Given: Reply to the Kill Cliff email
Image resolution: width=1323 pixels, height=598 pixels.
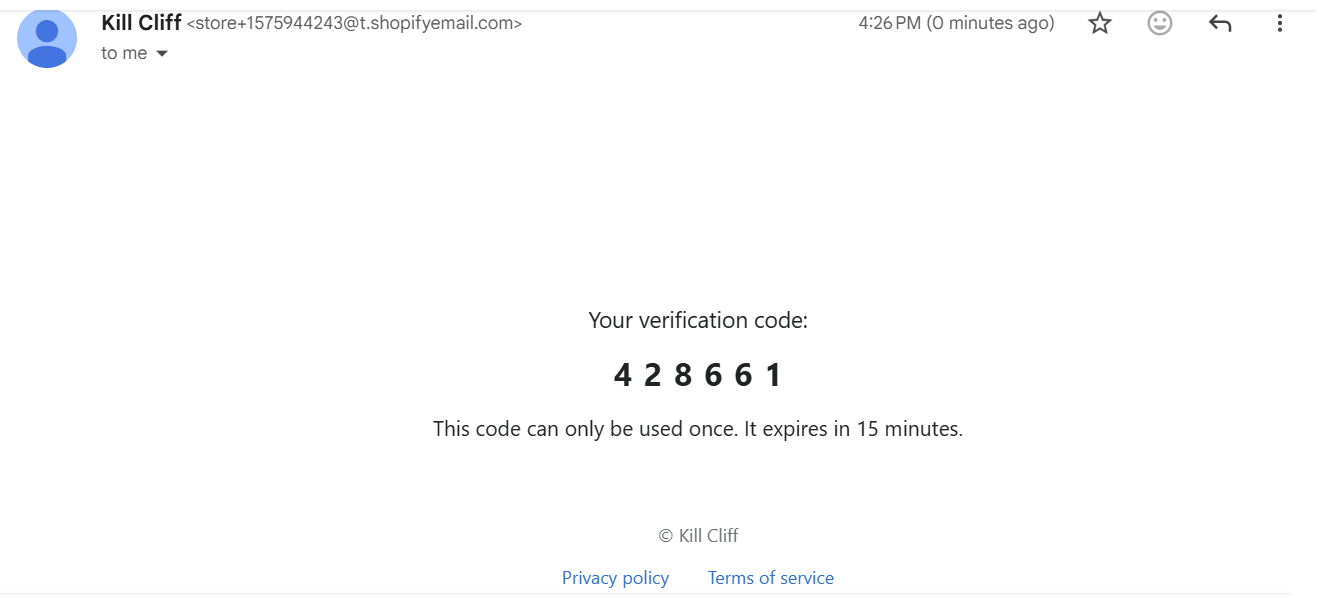Looking at the screenshot, I should coord(1220,23).
